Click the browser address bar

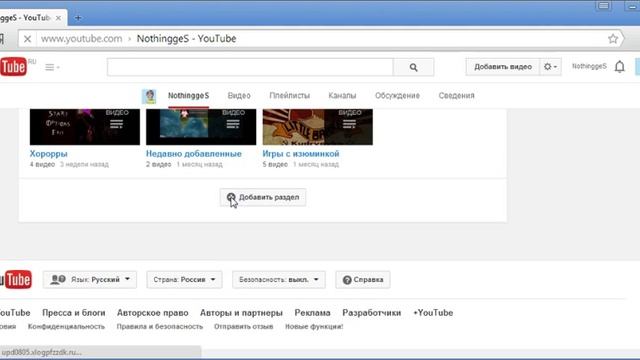(320, 39)
